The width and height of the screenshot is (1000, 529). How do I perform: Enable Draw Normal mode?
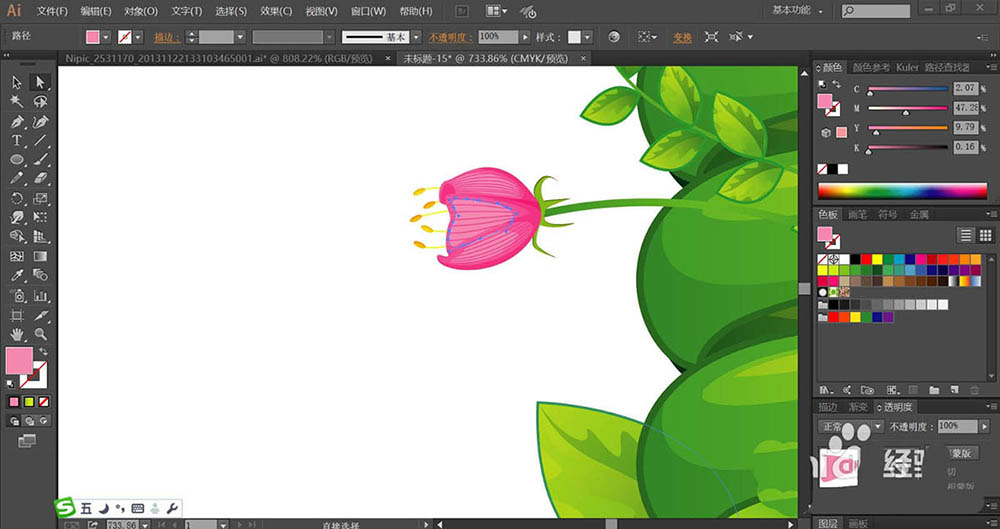(x=14, y=421)
